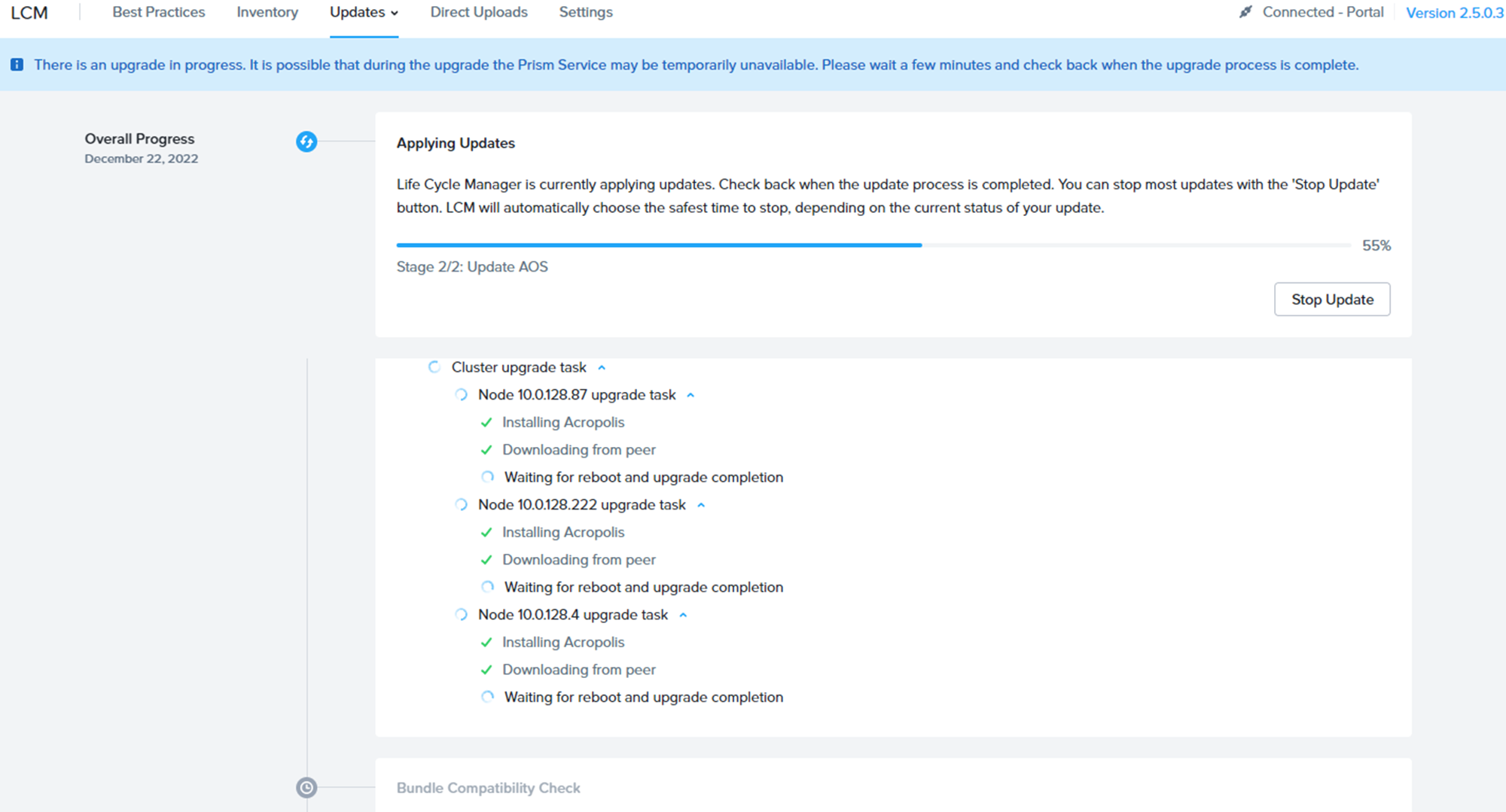1506x812 pixels.
Task: Collapse the Cluster upgrade task section
Action: click(602, 368)
